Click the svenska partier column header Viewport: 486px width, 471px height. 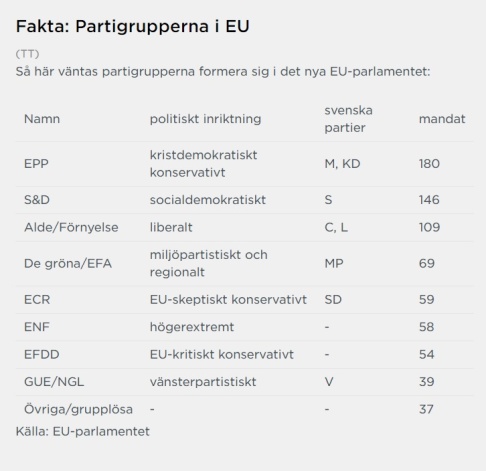348,119
